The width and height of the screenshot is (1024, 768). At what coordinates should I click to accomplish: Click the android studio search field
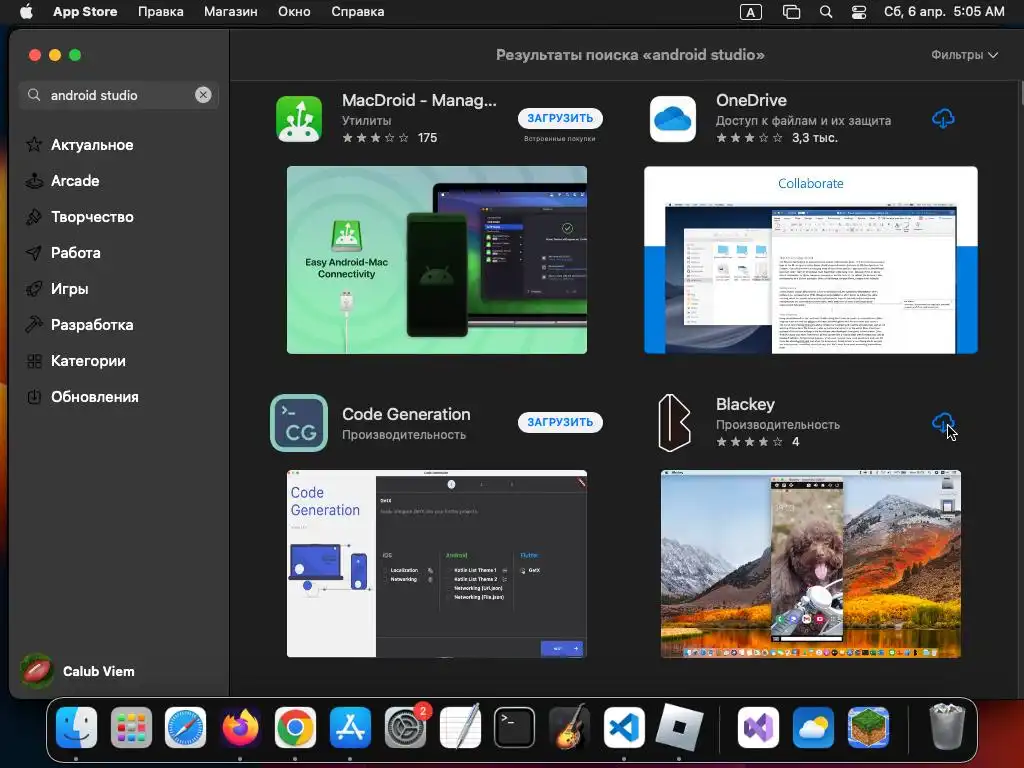(x=119, y=95)
